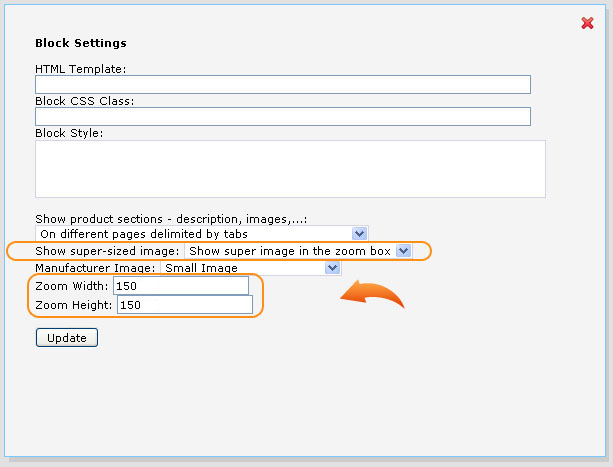Click the 'Zoom Height:' label
613x467 pixels.
pyautogui.click(x=74, y=305)
